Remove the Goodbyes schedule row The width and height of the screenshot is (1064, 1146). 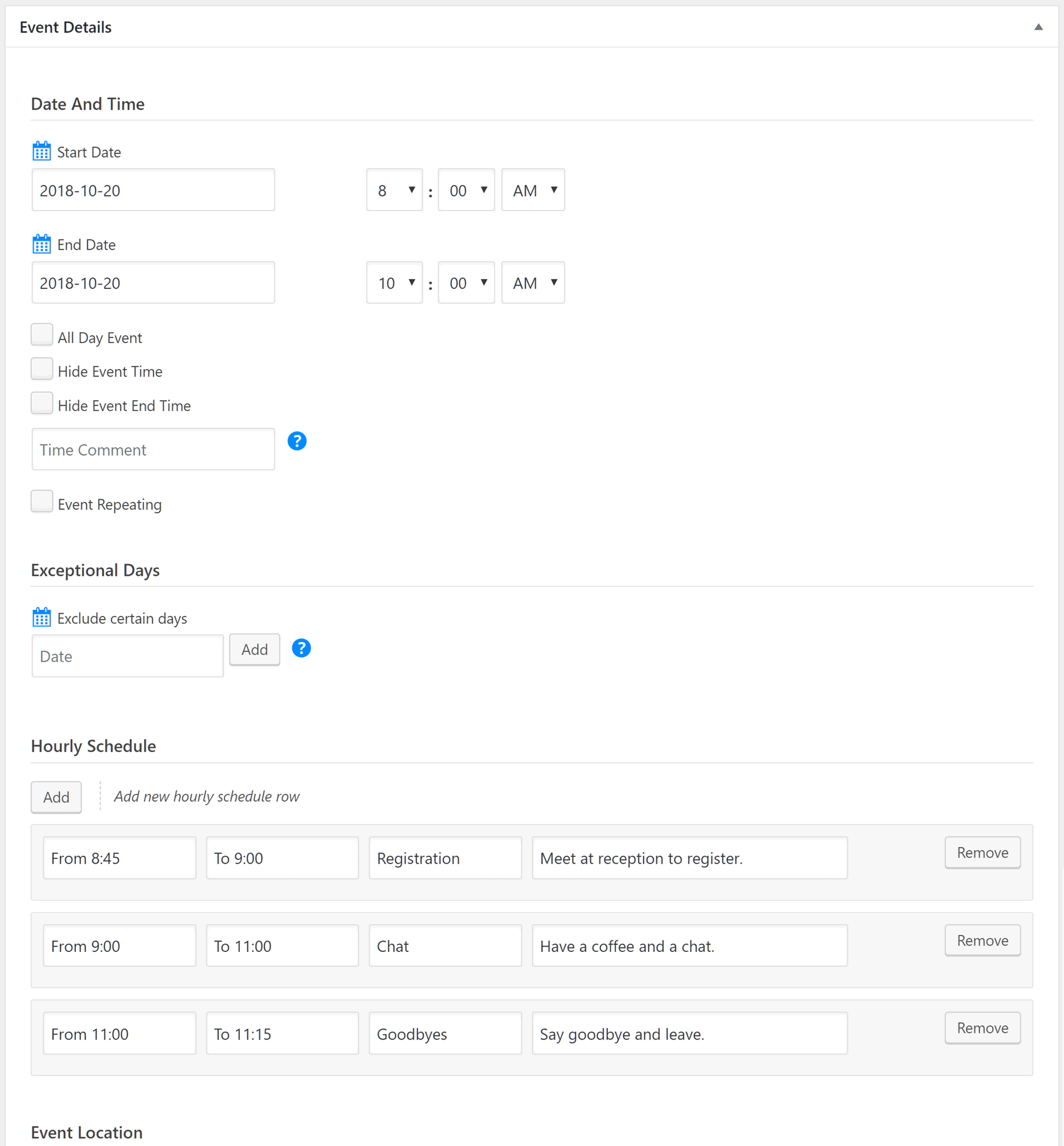coord(982,1028)
